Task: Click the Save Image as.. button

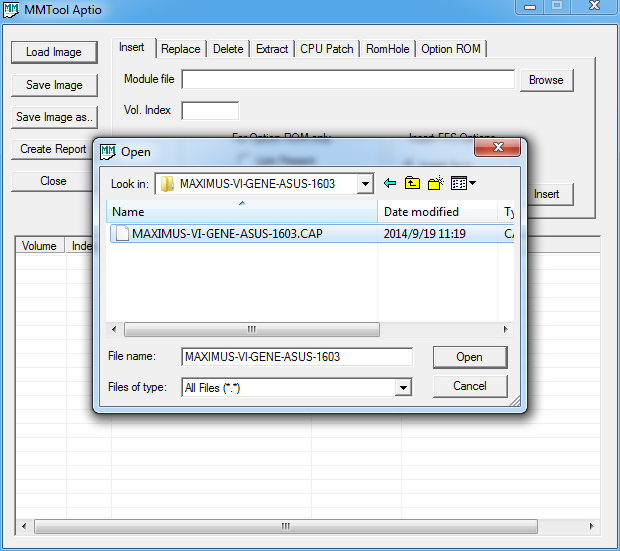Action: 54,117
